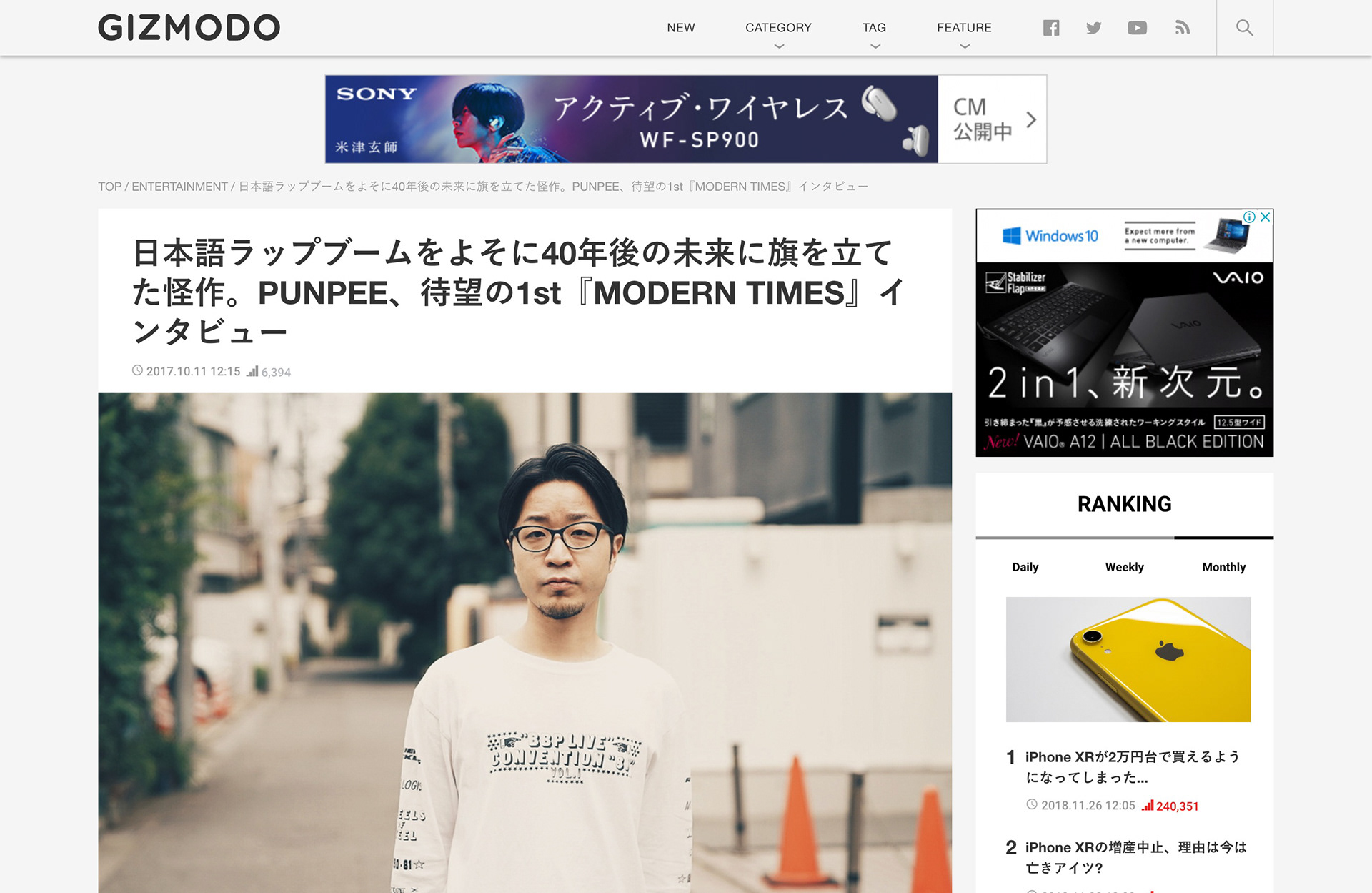
Task: Click the GIZMODO logo
Action: (189, 28)
